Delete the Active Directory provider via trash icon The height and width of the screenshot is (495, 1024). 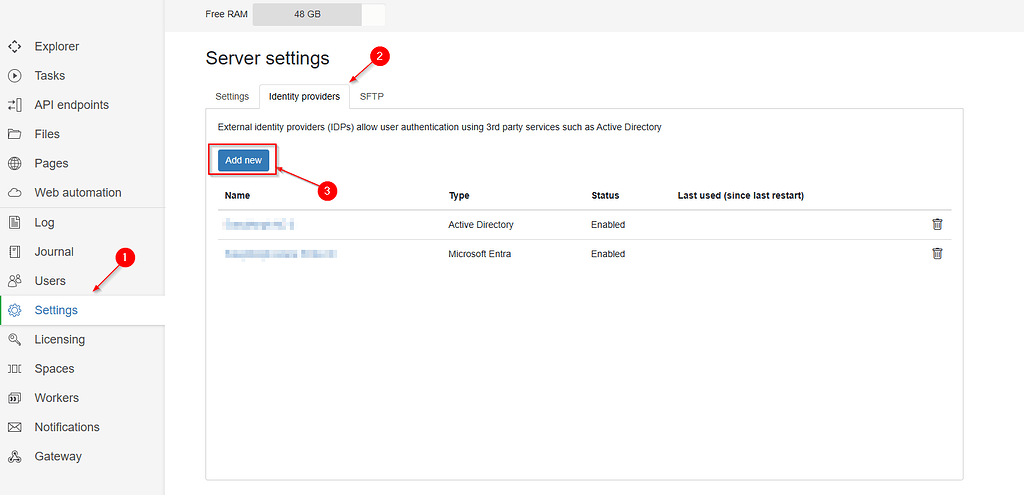click(937, 224)
